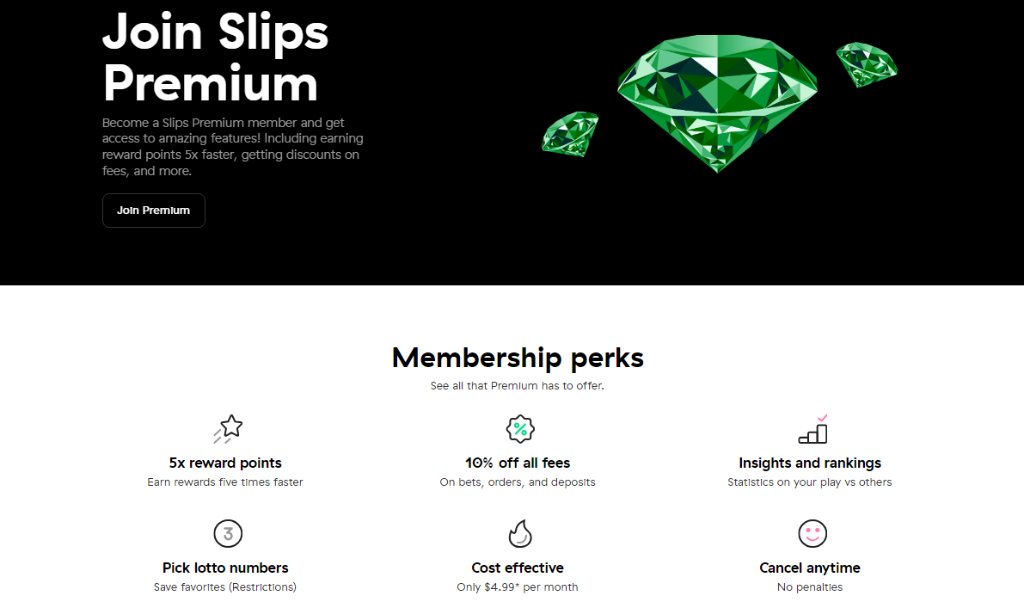Open the "Insights and rankings" perk title
Screen dimensions: 1024x614
(x=809, y=463)
